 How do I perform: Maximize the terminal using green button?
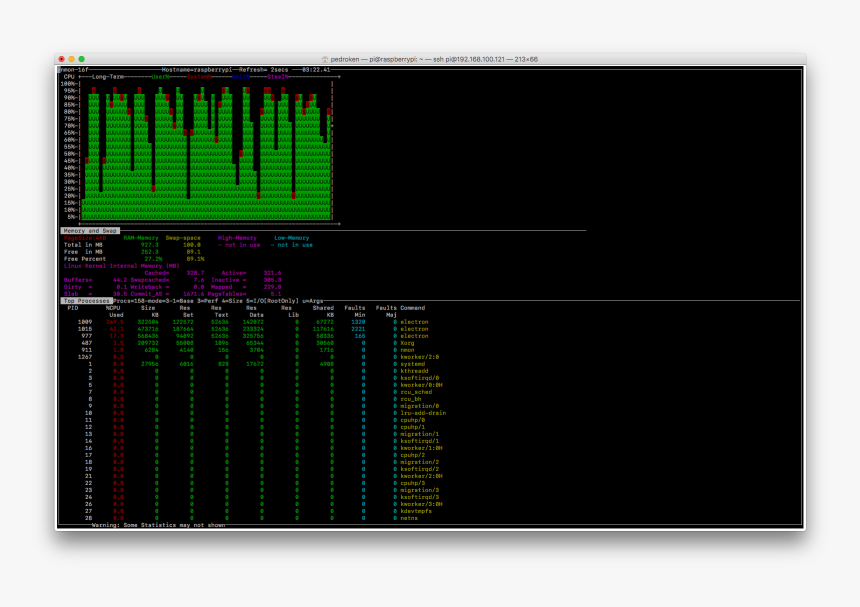coord(81,59)
